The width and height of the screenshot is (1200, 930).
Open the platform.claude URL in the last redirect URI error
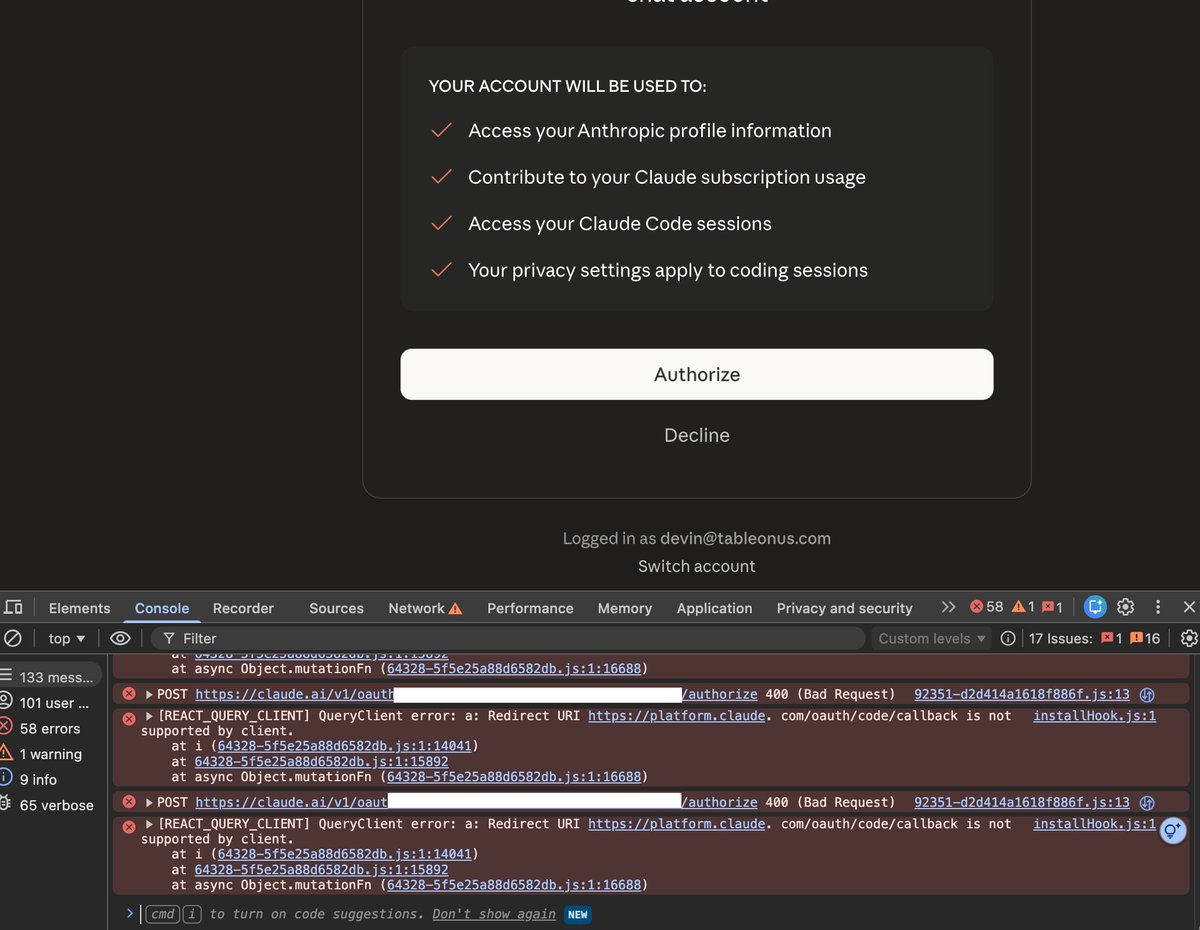pos(677,823)
